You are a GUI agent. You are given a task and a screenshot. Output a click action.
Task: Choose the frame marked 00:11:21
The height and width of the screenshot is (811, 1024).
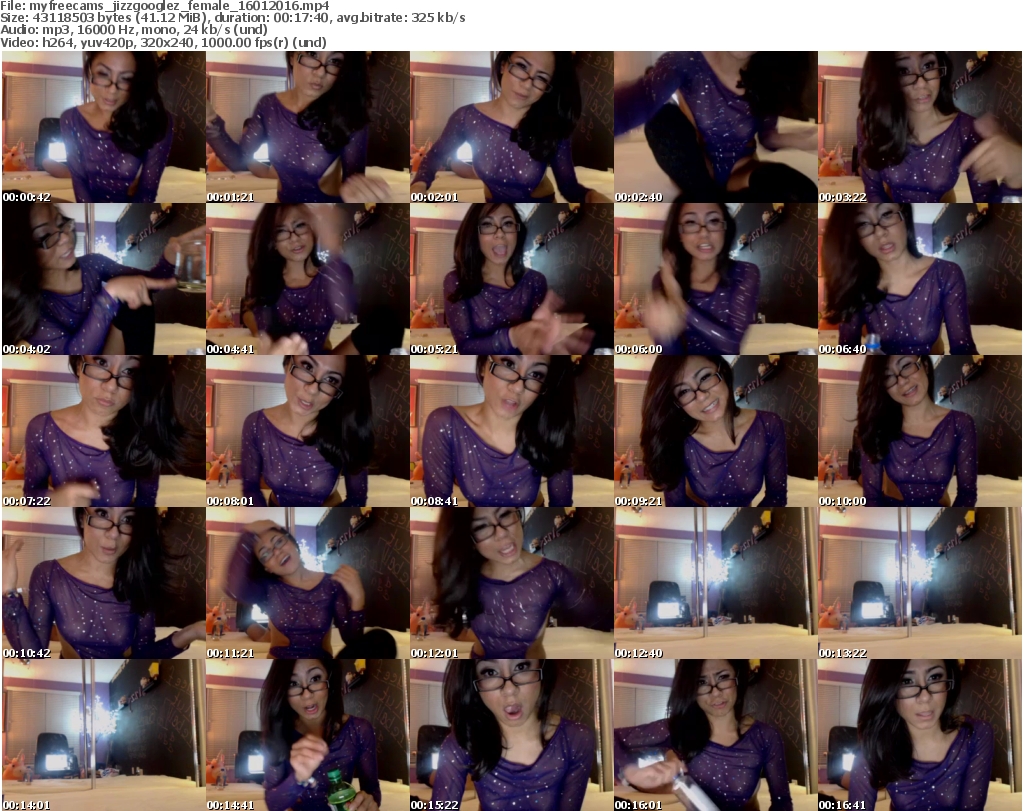[308, 583]
